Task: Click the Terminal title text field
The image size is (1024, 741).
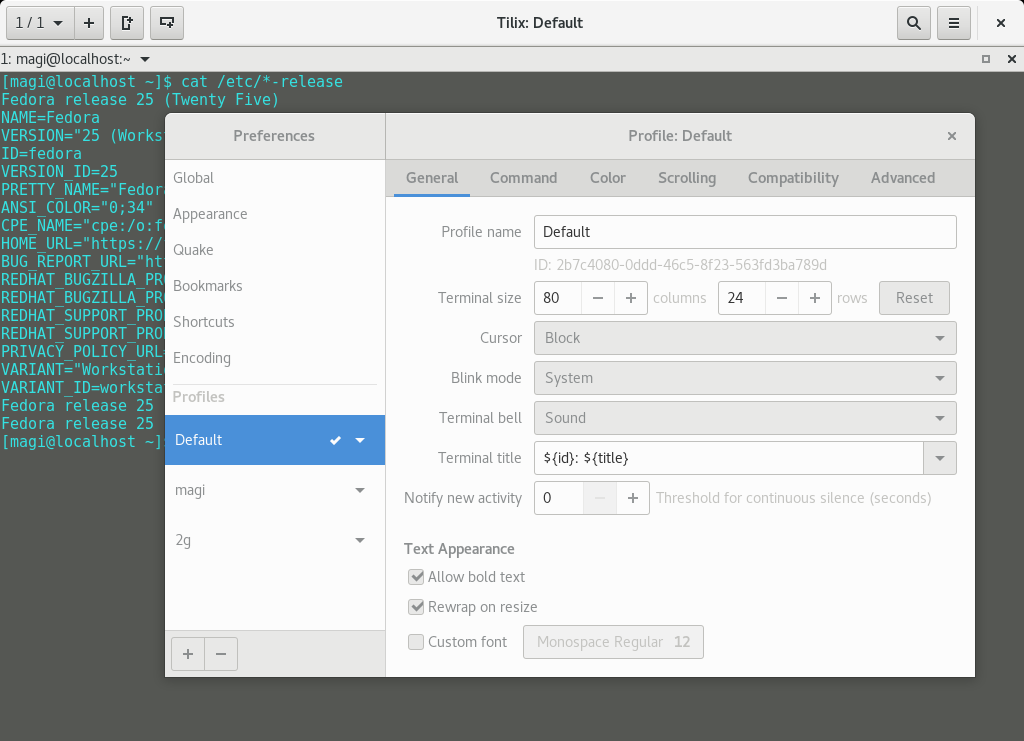Action: [x=729, y=458]
